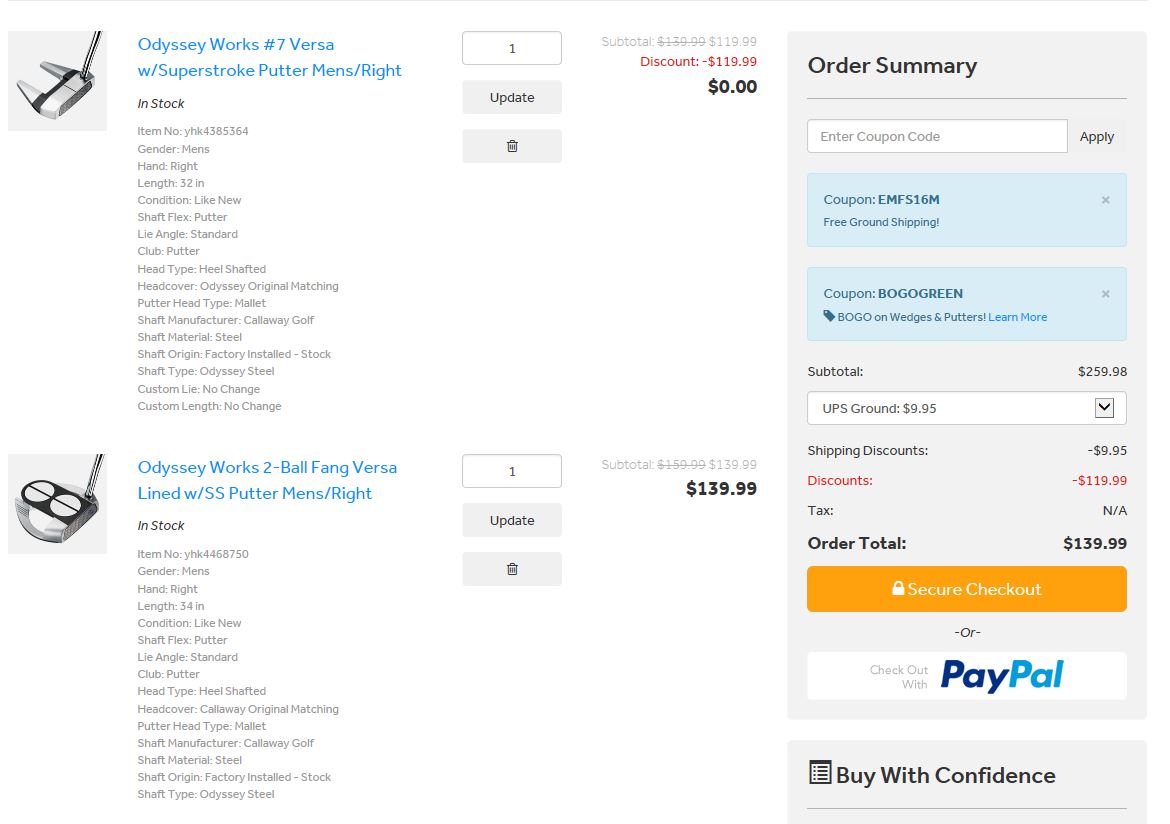Update quantity for Odyssey Works #7 Versa

coord(512,98)
